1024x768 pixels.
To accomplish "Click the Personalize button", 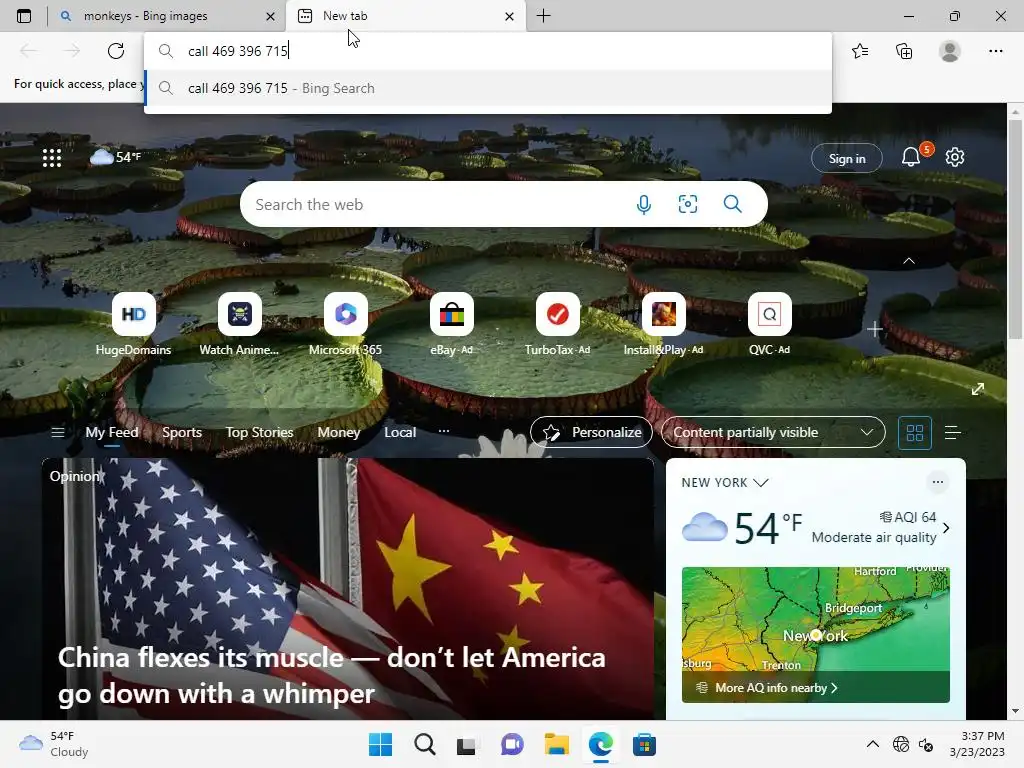I will pyautogui.click(x=591, y=432).
